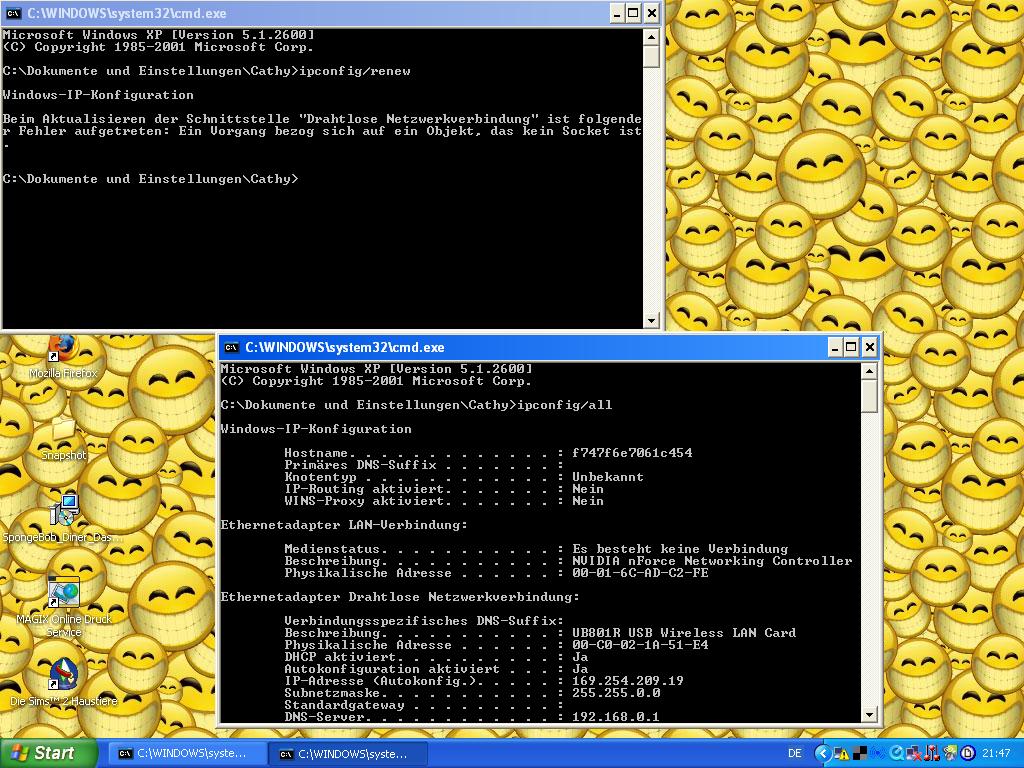Click the taskbar clock showing 21:47
The width and height of the screenshot is (1024, 768).
(996, 754)
